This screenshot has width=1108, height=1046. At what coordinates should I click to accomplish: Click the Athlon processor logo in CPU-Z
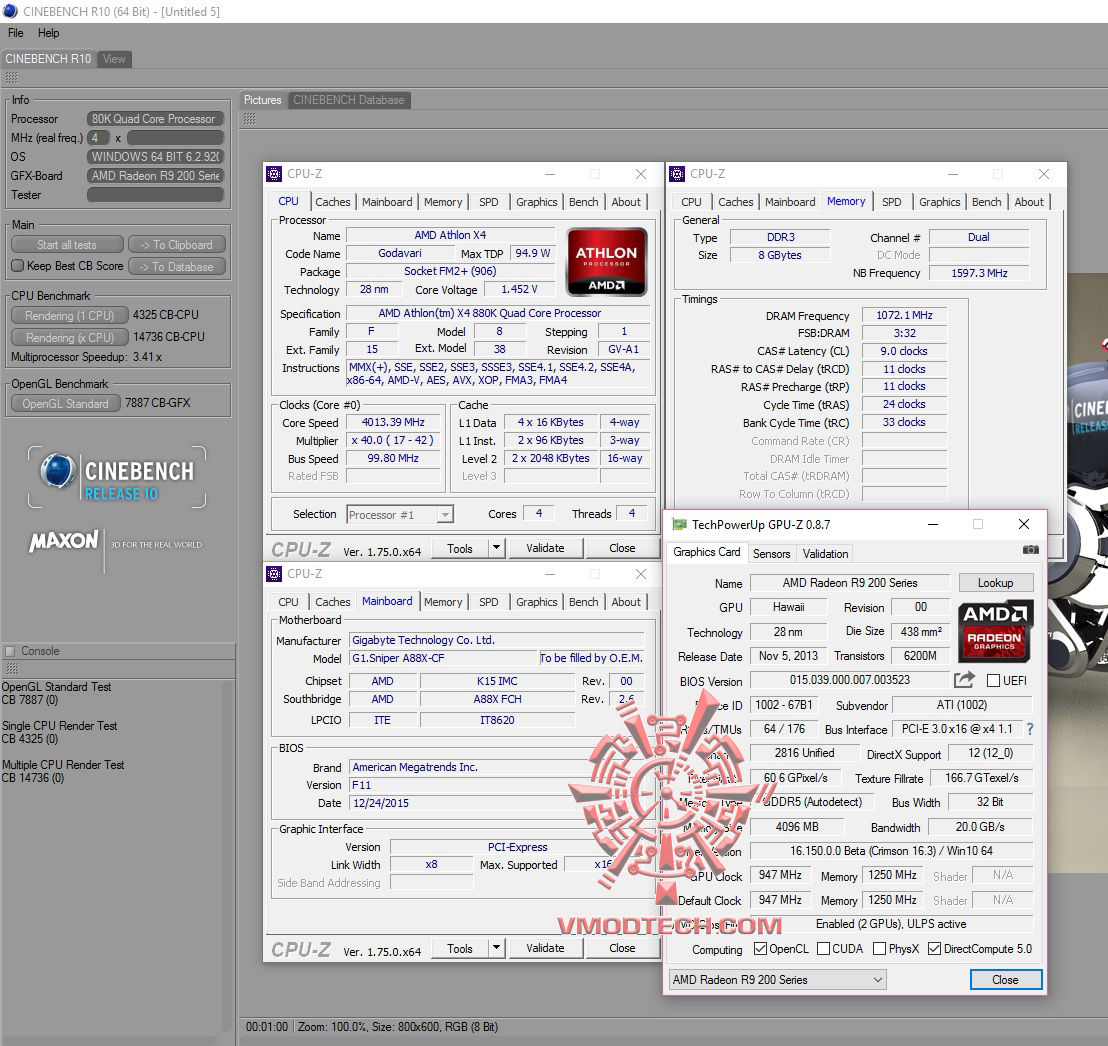[606, 262]
